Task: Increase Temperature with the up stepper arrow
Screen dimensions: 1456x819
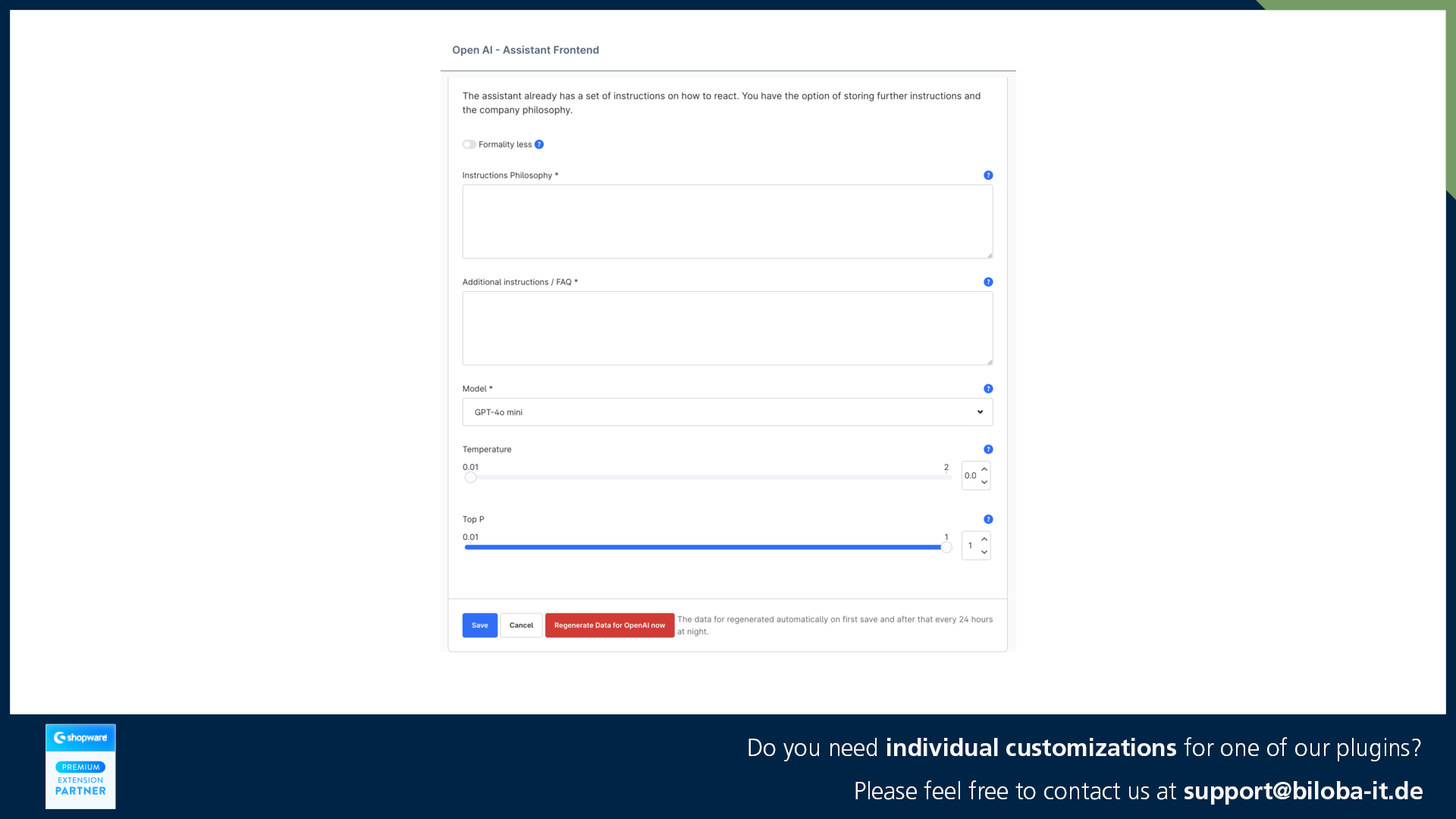Action: [984, 469]
